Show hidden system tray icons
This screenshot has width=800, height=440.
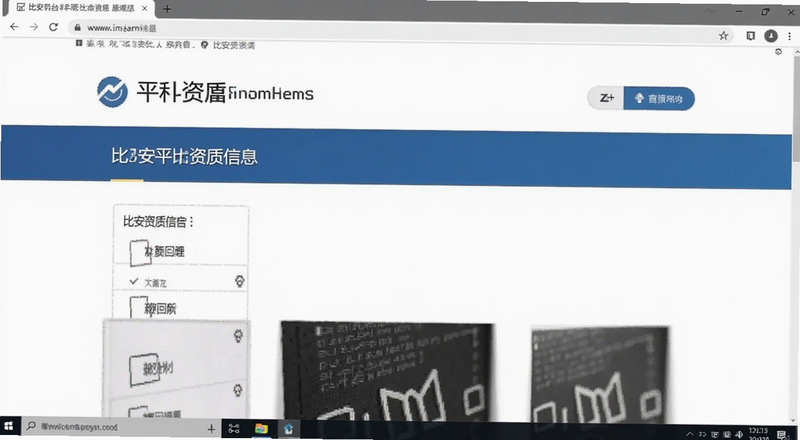click(x=689, y=434)
